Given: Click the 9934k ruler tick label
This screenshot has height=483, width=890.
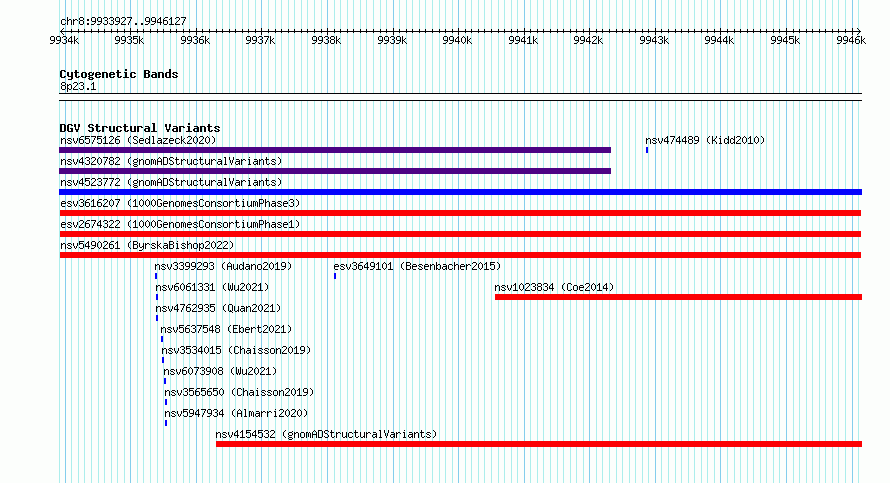Looking at the screenshot, I should (64, 40).
